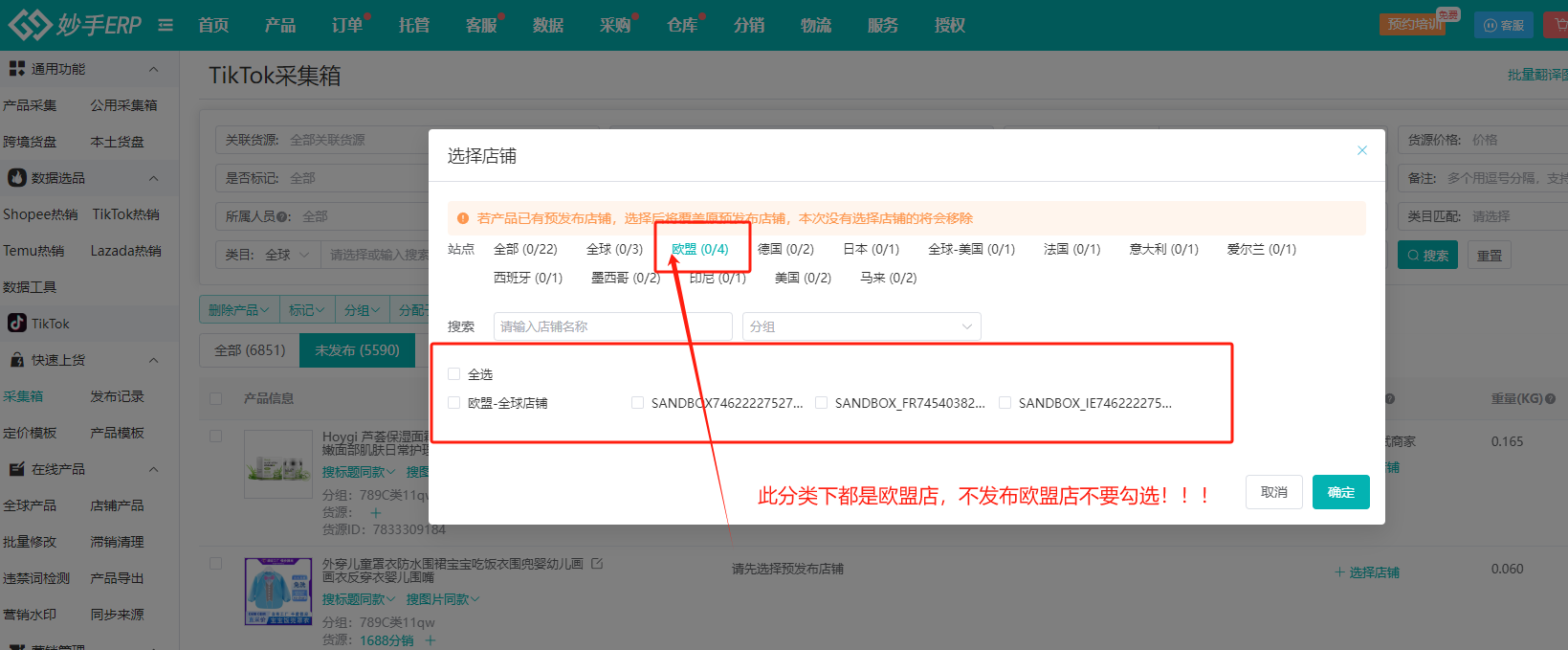Click the 取消 button
Screen dimensions: 1568x650
1274,492
